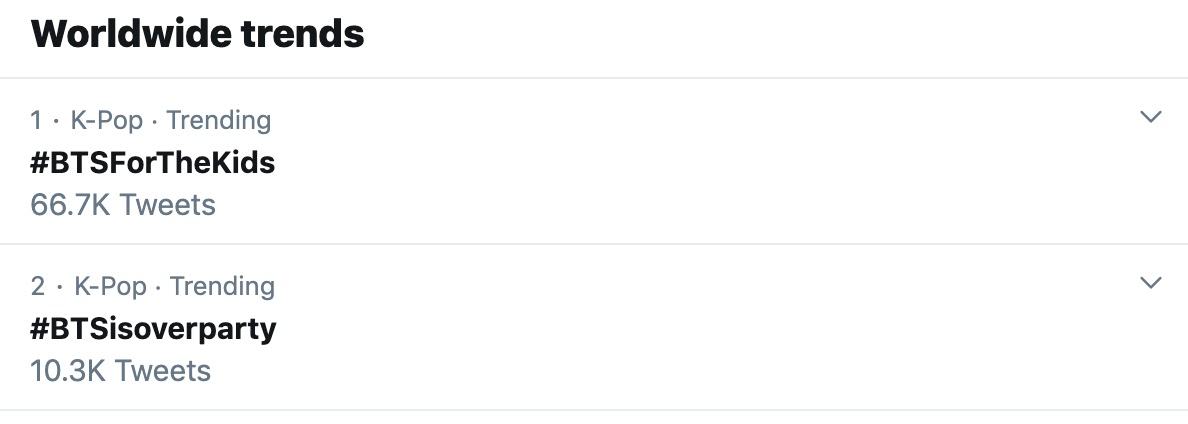Image resolution: width=1188 pixels, height=424 pixels.
Task: Click the rank number 2
Action: pyautogui.click(x=38, y=287)
